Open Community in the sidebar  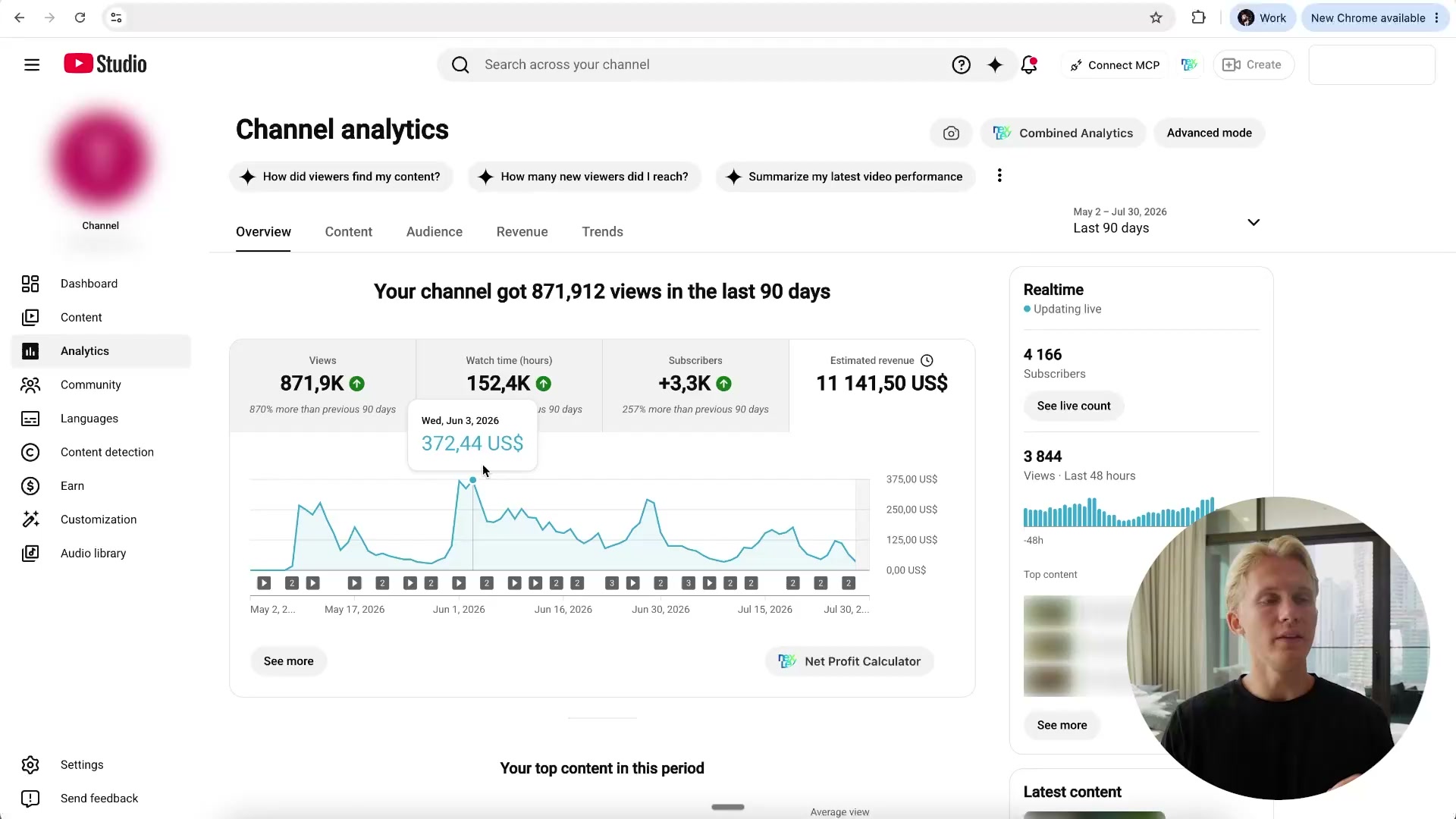(102, 385)
